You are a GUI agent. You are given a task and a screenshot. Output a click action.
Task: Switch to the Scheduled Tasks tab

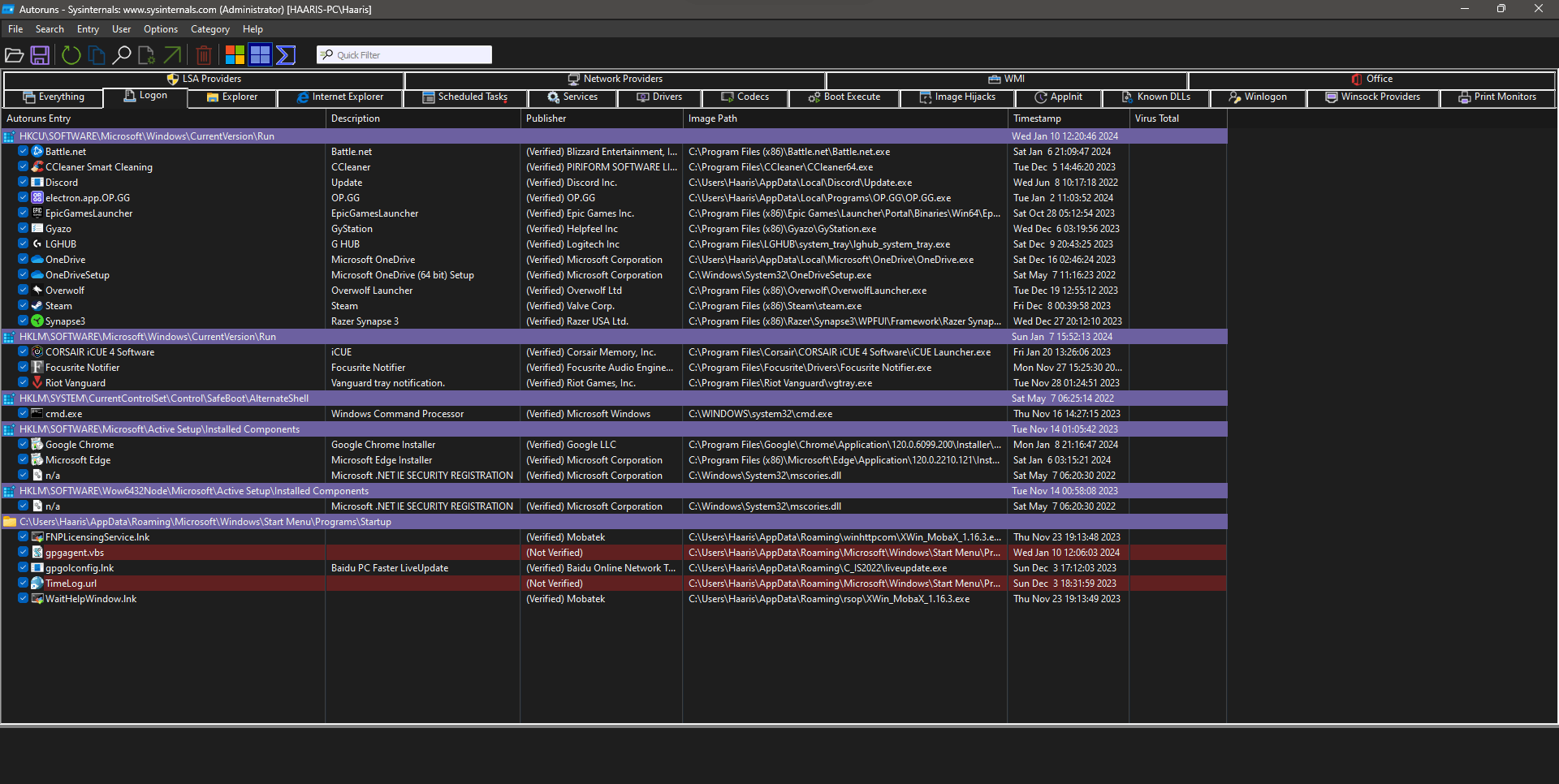pos(465,97)
